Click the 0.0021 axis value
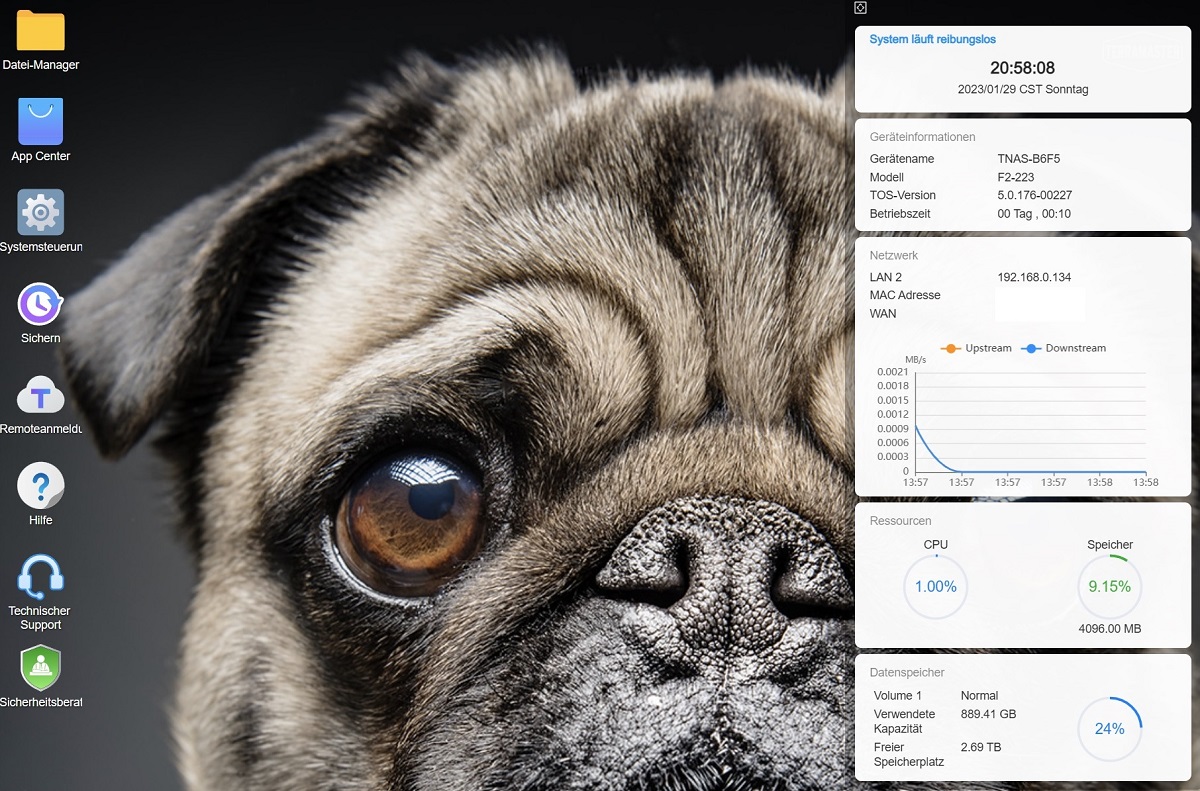The image size is (1200, 791). (892, 372)
